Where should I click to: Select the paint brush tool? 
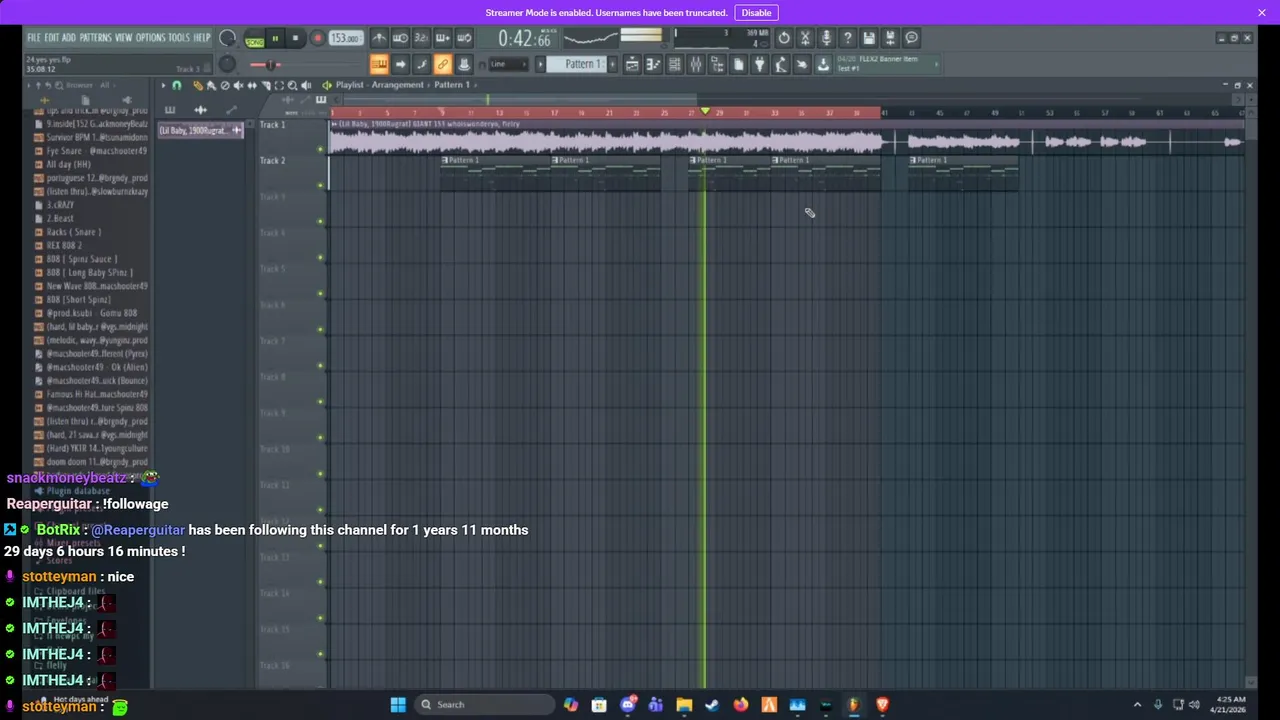pos(211,85)
